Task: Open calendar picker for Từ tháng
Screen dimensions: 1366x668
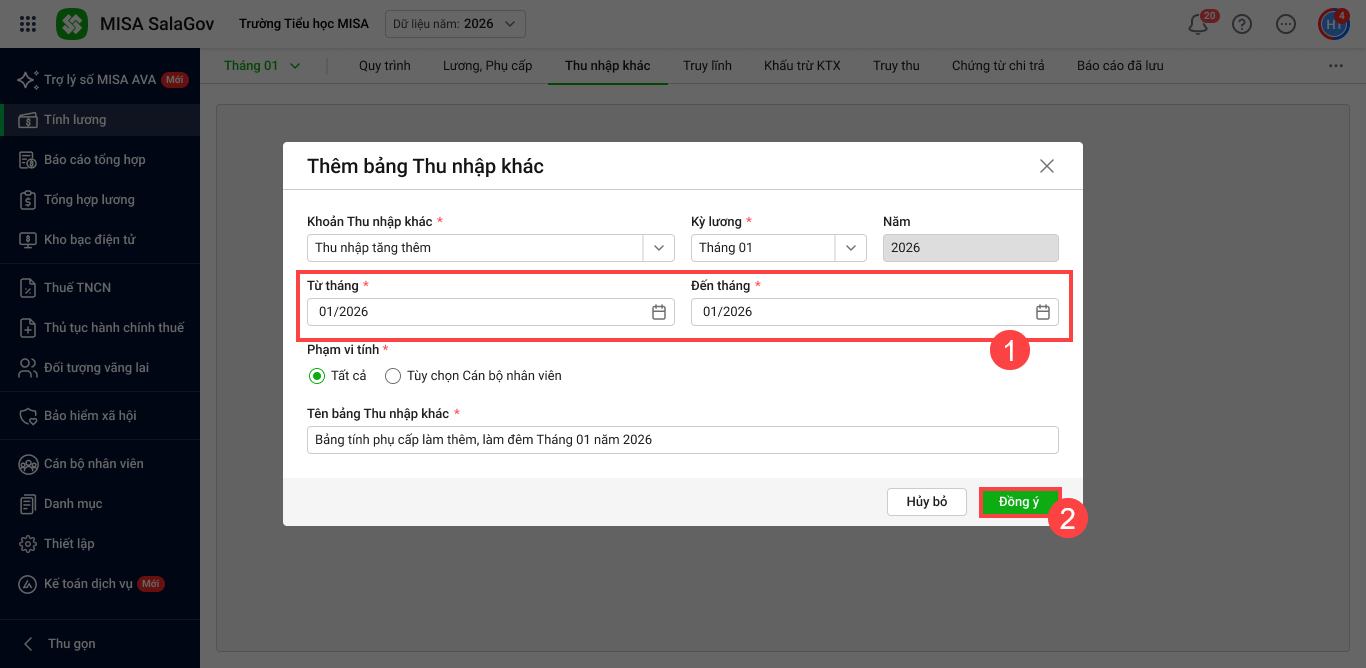Action: point(659,312)
